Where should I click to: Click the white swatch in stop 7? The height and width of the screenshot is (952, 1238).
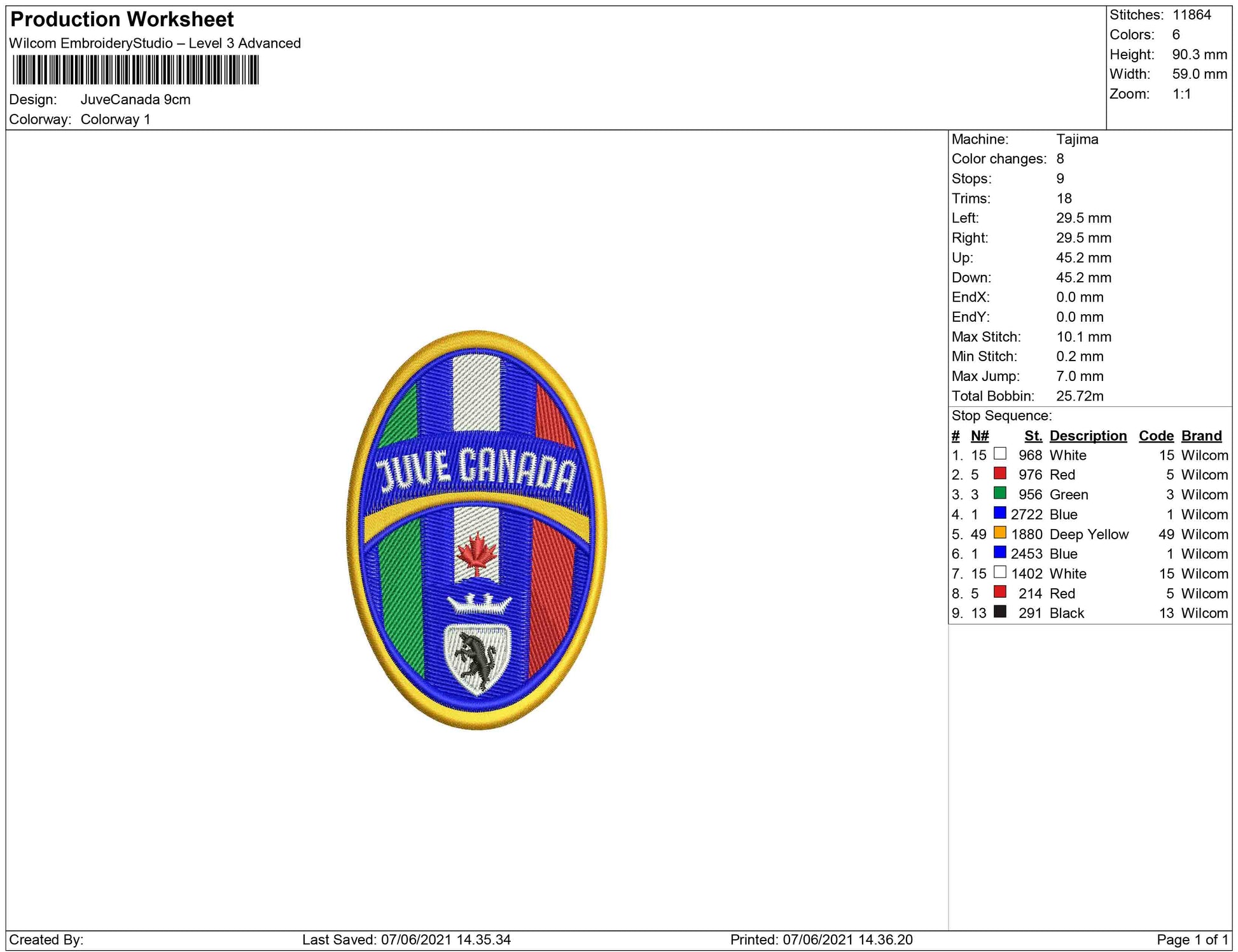(1000, 572)
